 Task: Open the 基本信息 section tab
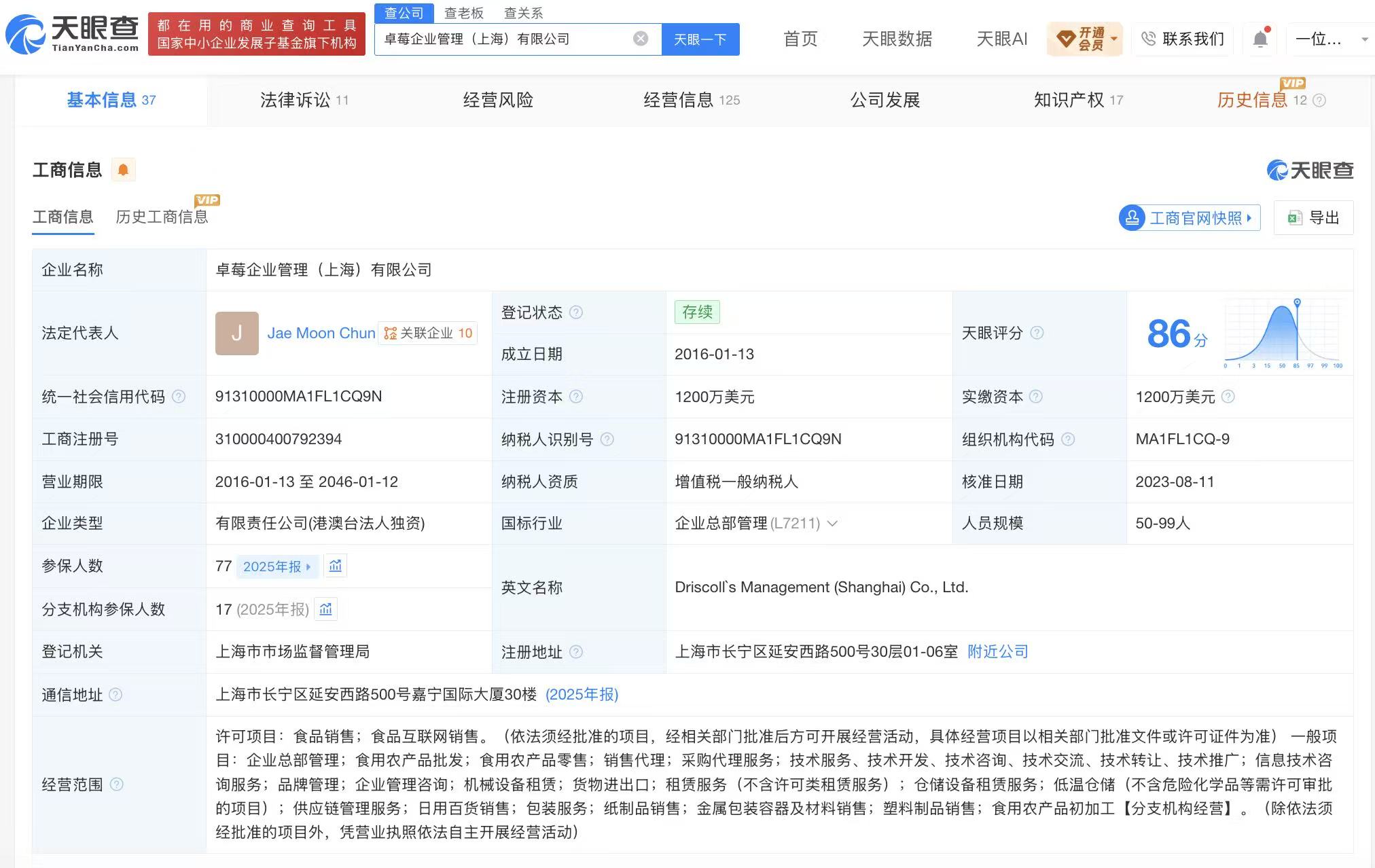[111, 101]
